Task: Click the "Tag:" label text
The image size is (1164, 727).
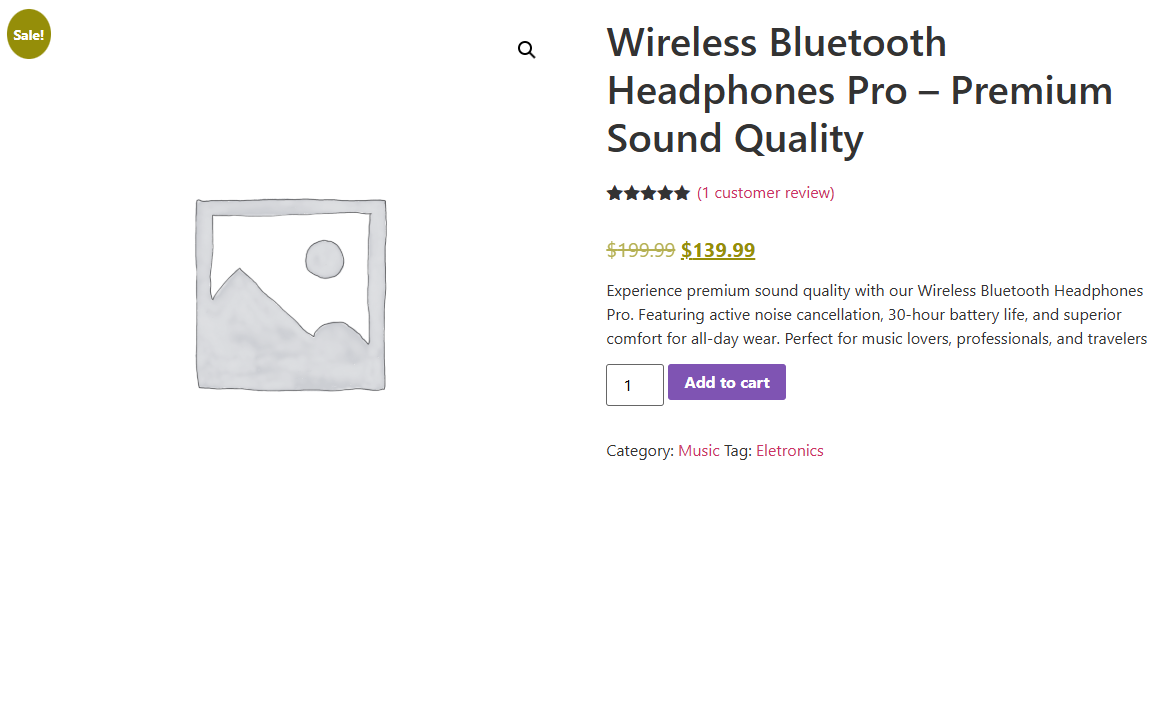Action: pyautogui.click(x=738, y=451)
